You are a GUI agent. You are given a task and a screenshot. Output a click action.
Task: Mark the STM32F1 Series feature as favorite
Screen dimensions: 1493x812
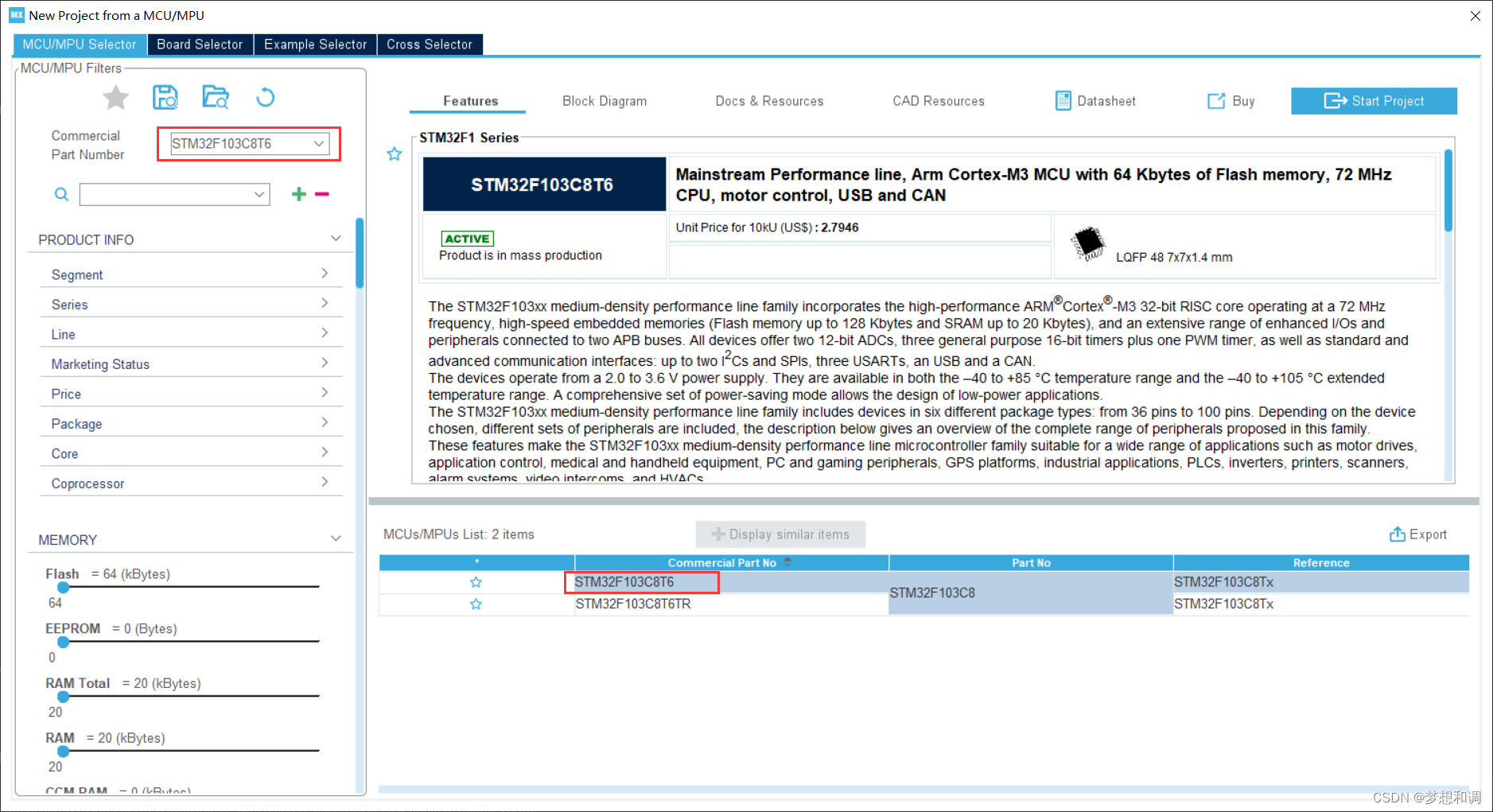395,154
